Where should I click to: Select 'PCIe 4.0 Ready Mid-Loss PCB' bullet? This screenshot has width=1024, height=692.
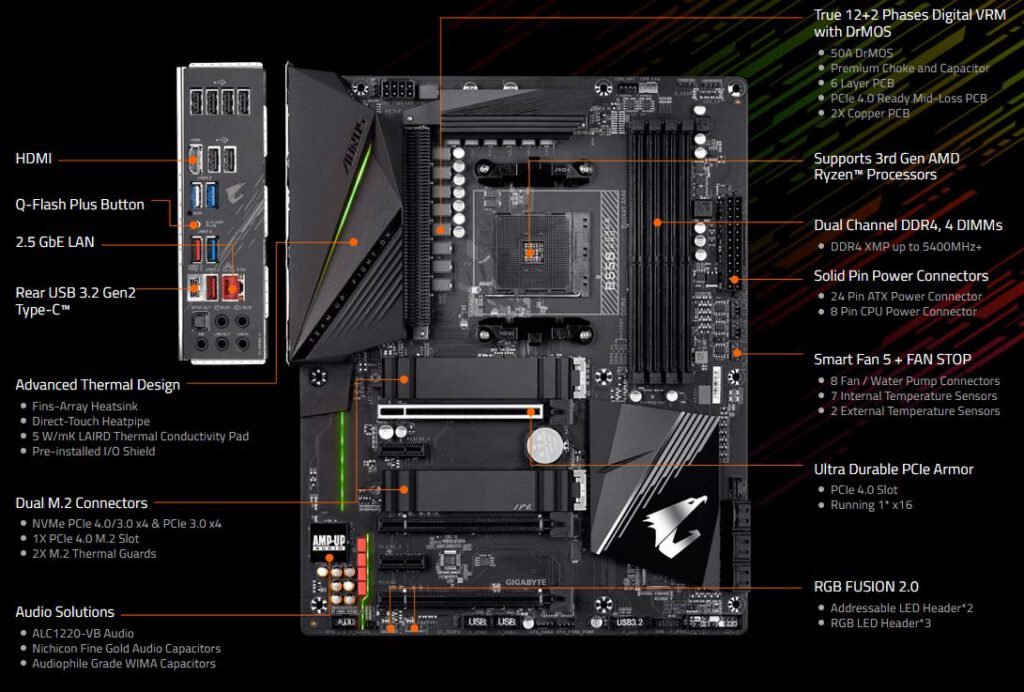(908, 98)
